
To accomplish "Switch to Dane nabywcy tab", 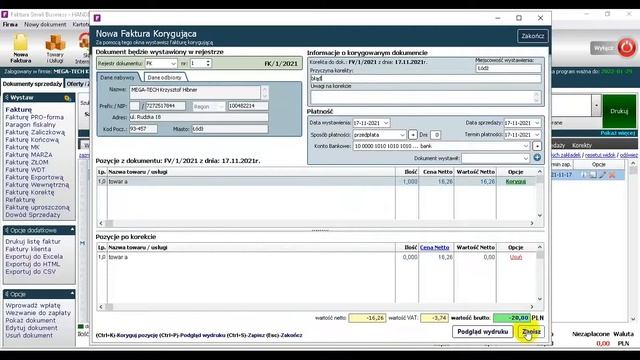I will tap(117, 77).
